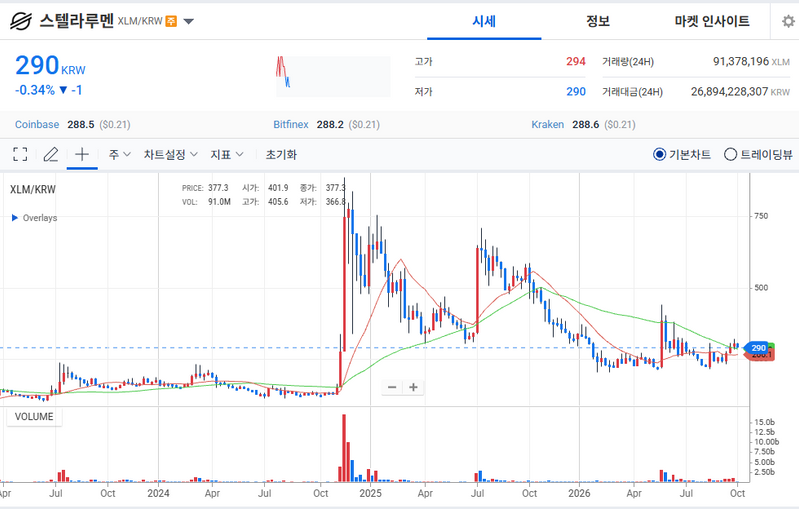This screenshot has height=509, width=799.
Task: Click the 저가 value 290
Action: 576,92
